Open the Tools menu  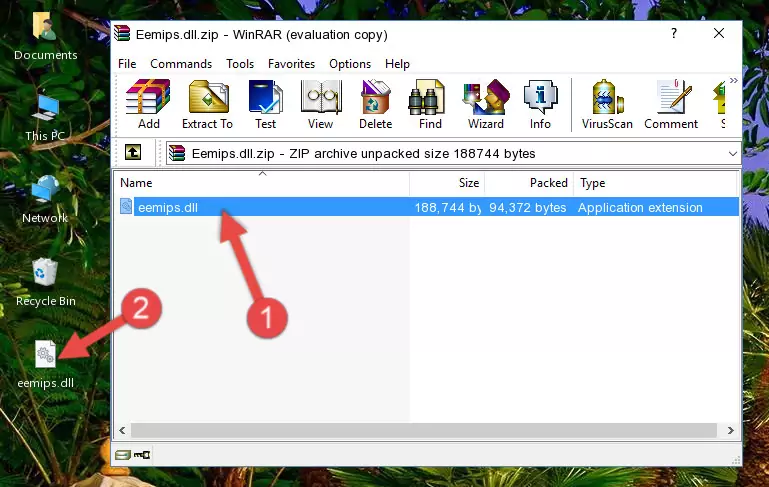coord(240,64)
